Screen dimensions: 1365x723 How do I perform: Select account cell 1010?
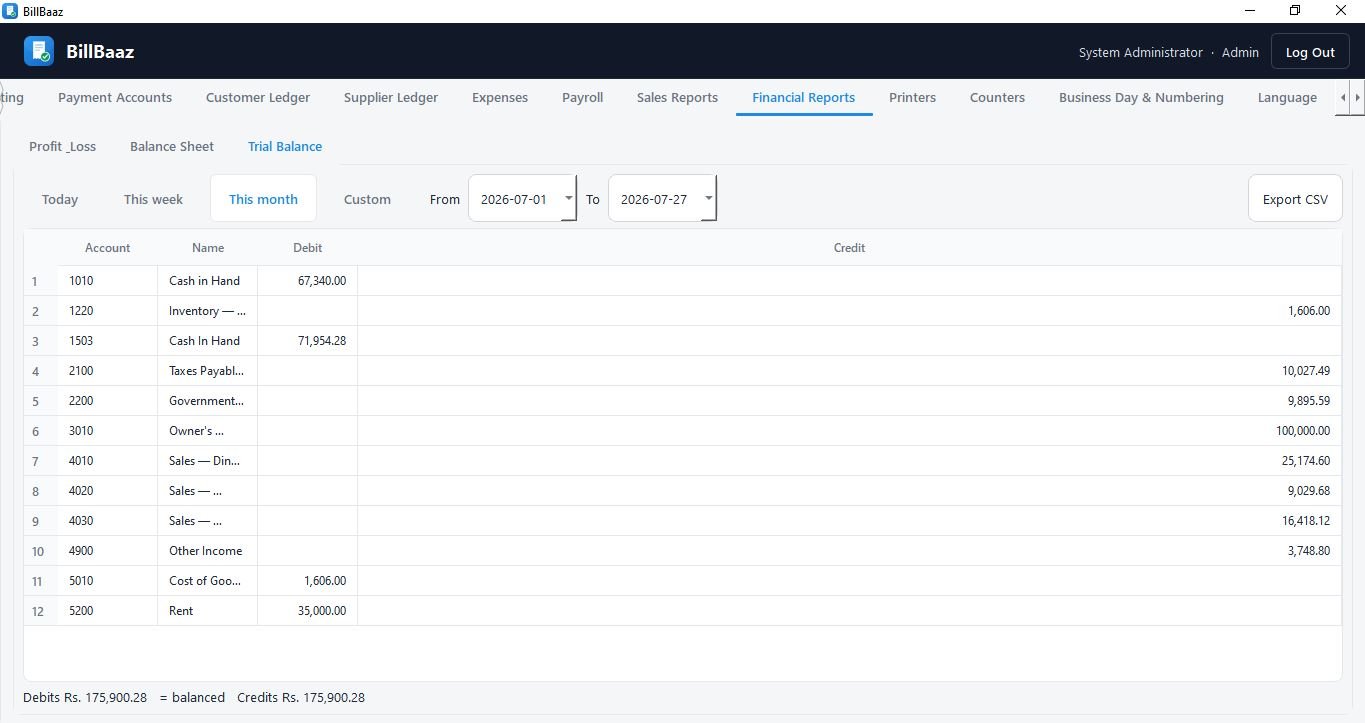[x=107, y=281]
